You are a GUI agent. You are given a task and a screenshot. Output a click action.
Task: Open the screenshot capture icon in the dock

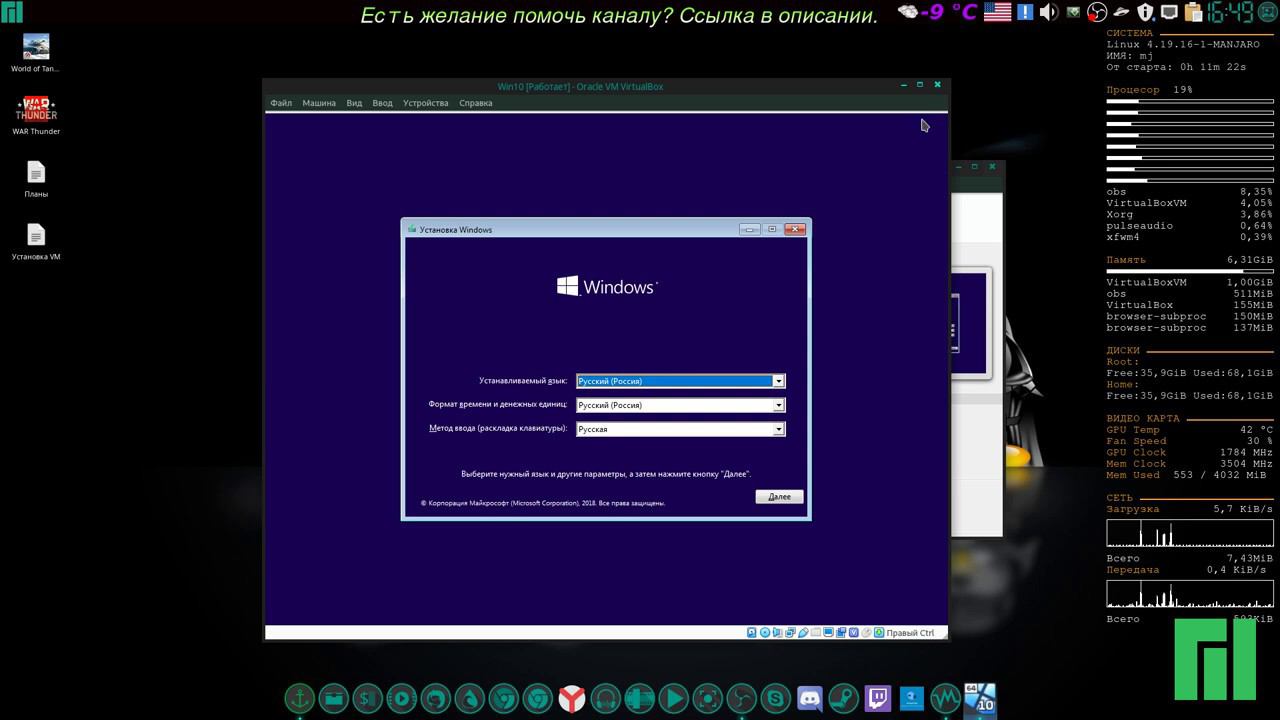pos(708,697)
